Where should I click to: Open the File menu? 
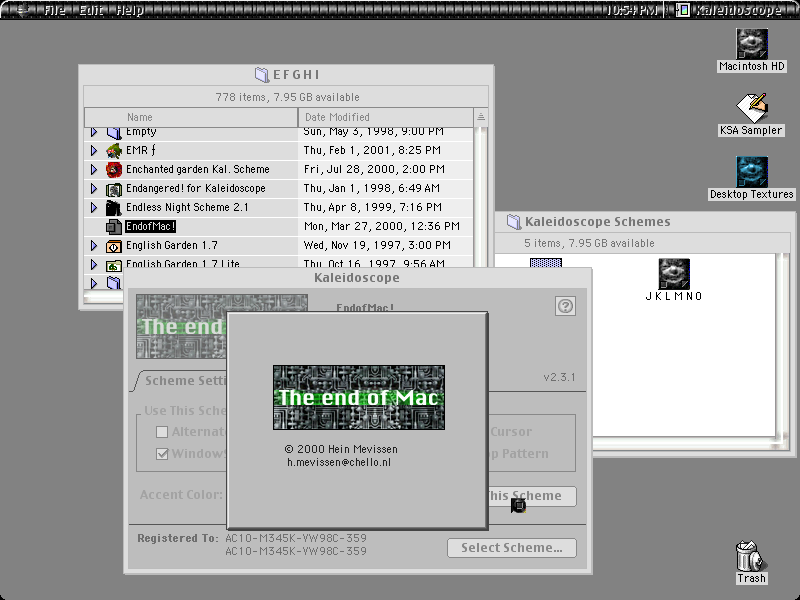click(54, 9)
